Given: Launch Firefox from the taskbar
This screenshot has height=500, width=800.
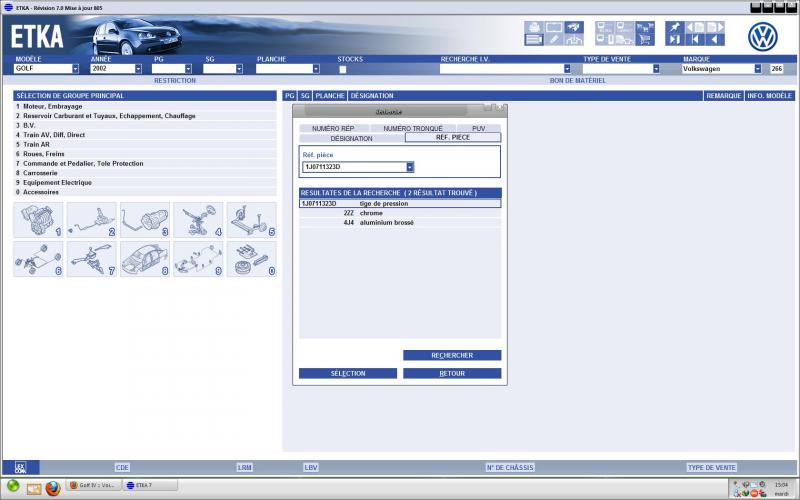Looking at the screenshot, I should pyautogui.click(x=53, y=488).
